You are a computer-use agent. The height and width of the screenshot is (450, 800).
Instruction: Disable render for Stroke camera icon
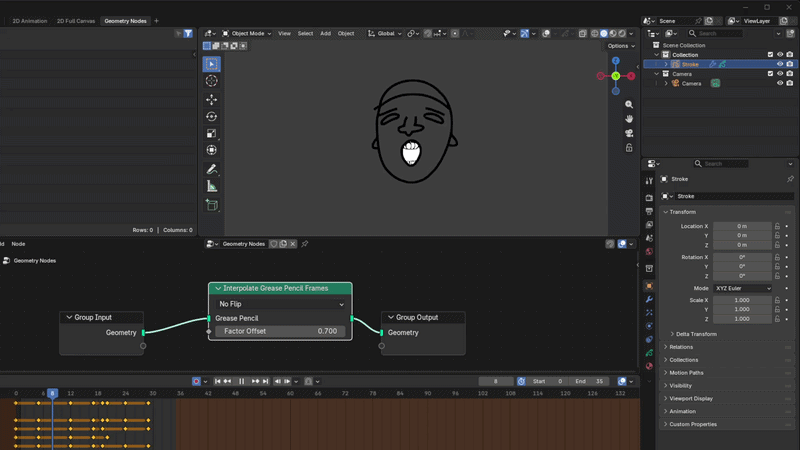(790, 64)
